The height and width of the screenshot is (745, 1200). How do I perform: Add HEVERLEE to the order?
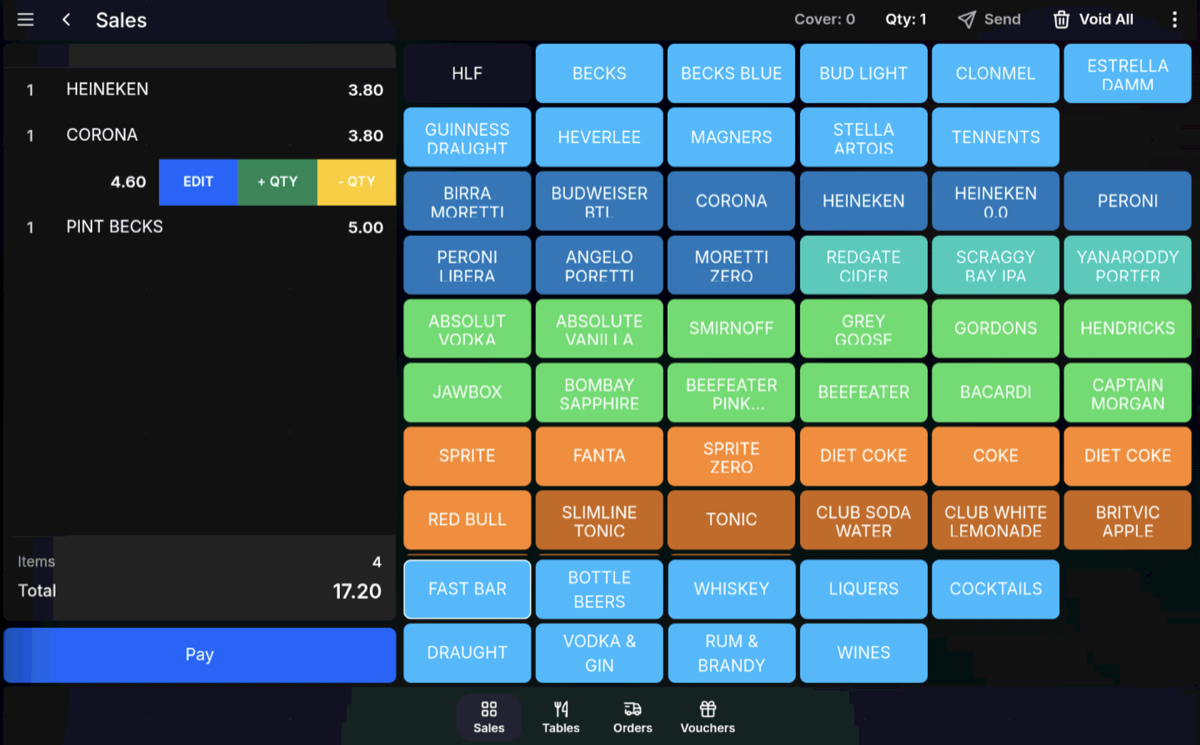(599, 137)
